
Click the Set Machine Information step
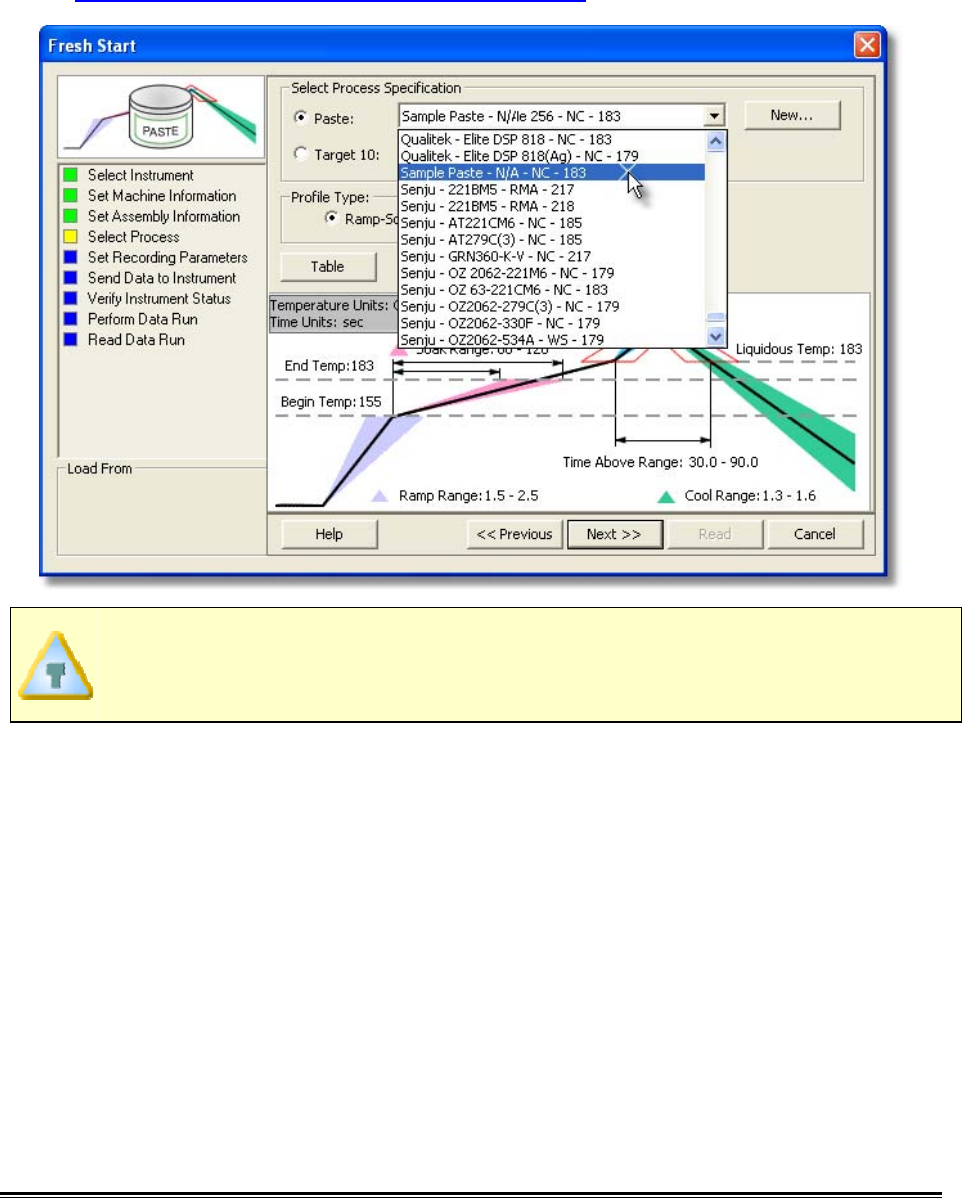[162, 196]
